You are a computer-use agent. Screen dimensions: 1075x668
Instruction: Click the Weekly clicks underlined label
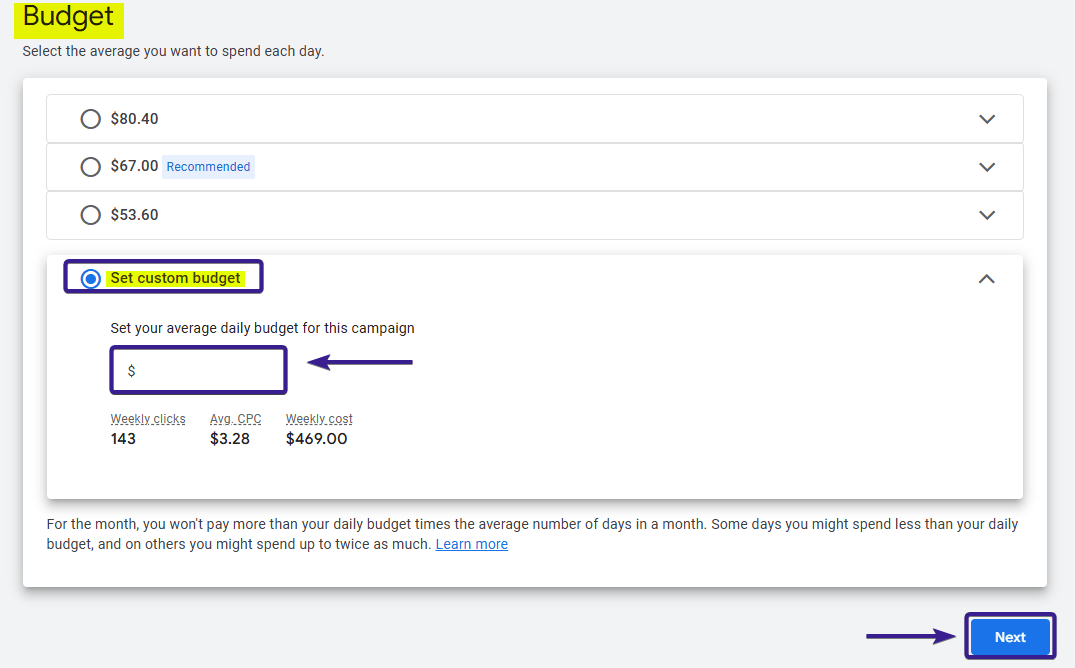click(x=148, y=419)
